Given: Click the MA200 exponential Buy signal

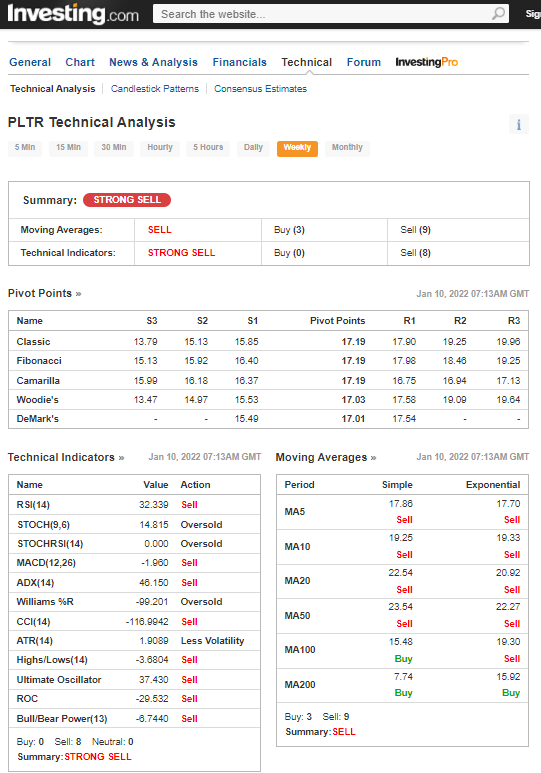Looking at the screenshot, I should click(x=511, y=693).
